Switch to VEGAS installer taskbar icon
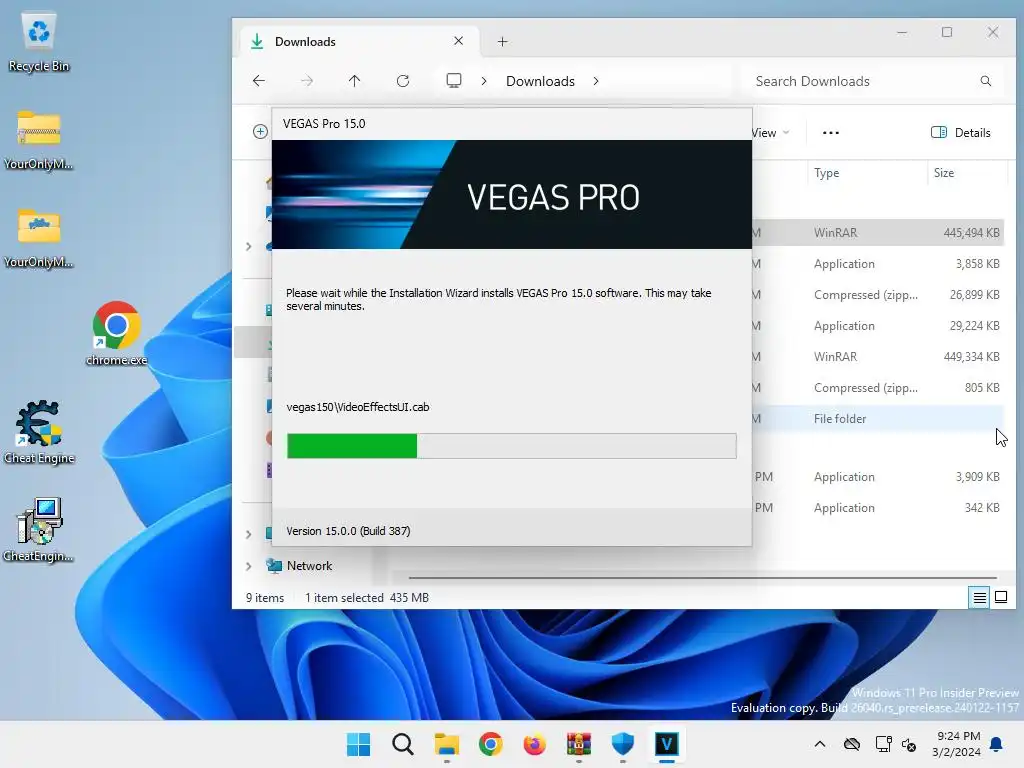This screenshot has height=768, width=1024. tap(667, 744)
